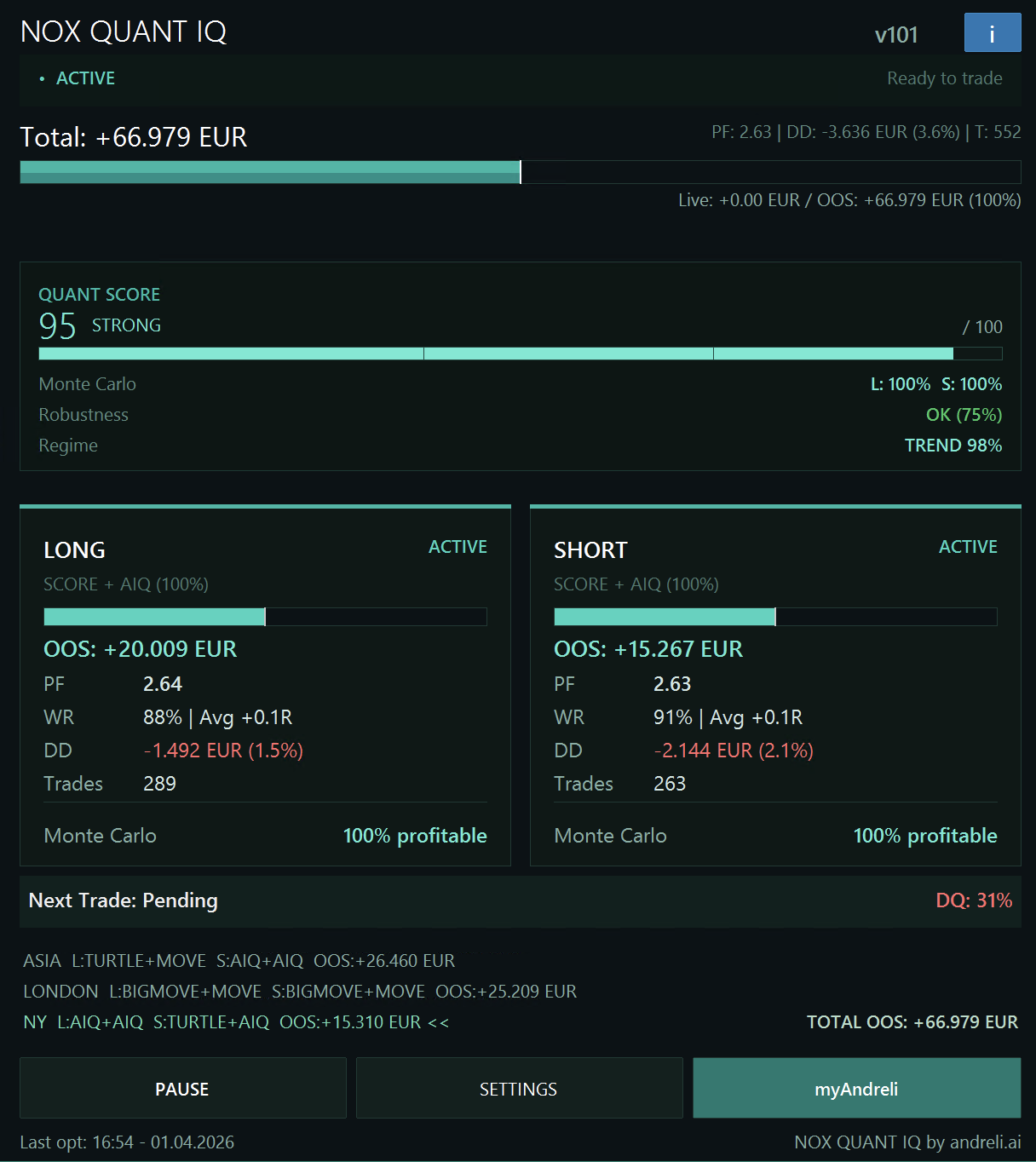Click the TREND 98% regime indicator
The width and height of the screenshot is (1036, 1162).
pos(953,445)
